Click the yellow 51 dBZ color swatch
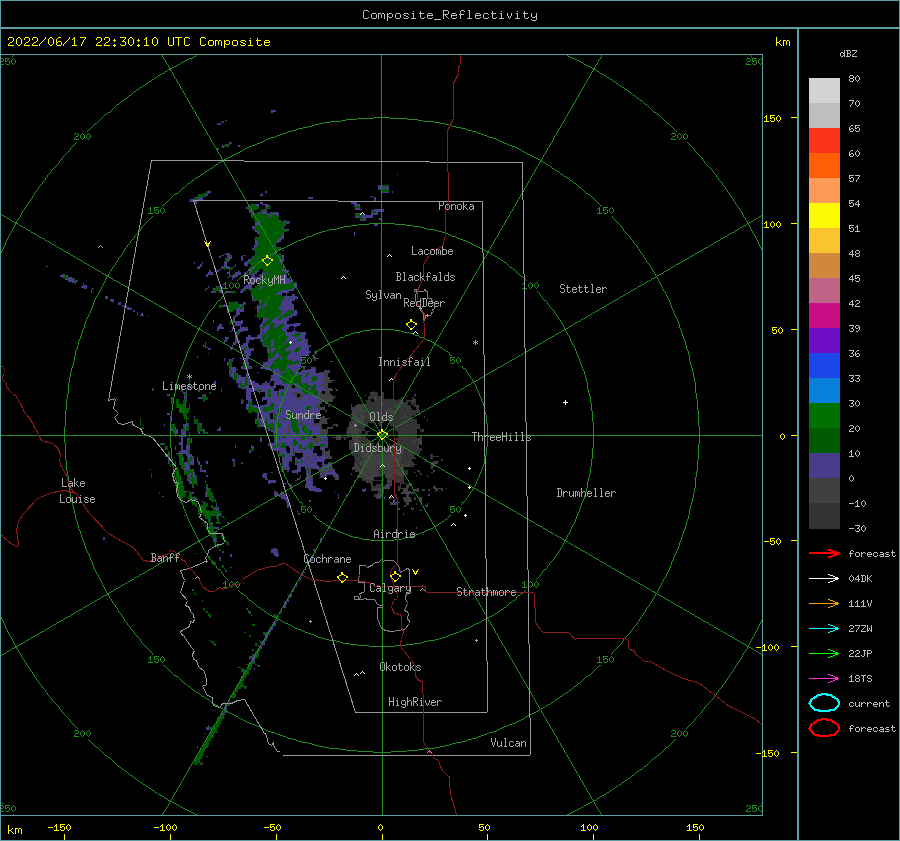This screenshot has height=841, width=900. click(x=824, y=215)
